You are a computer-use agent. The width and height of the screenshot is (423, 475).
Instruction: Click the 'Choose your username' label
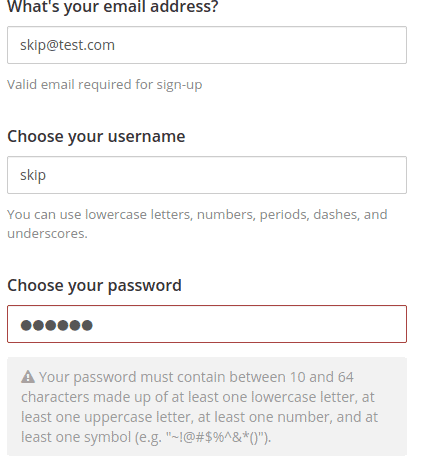coord(96,136)
